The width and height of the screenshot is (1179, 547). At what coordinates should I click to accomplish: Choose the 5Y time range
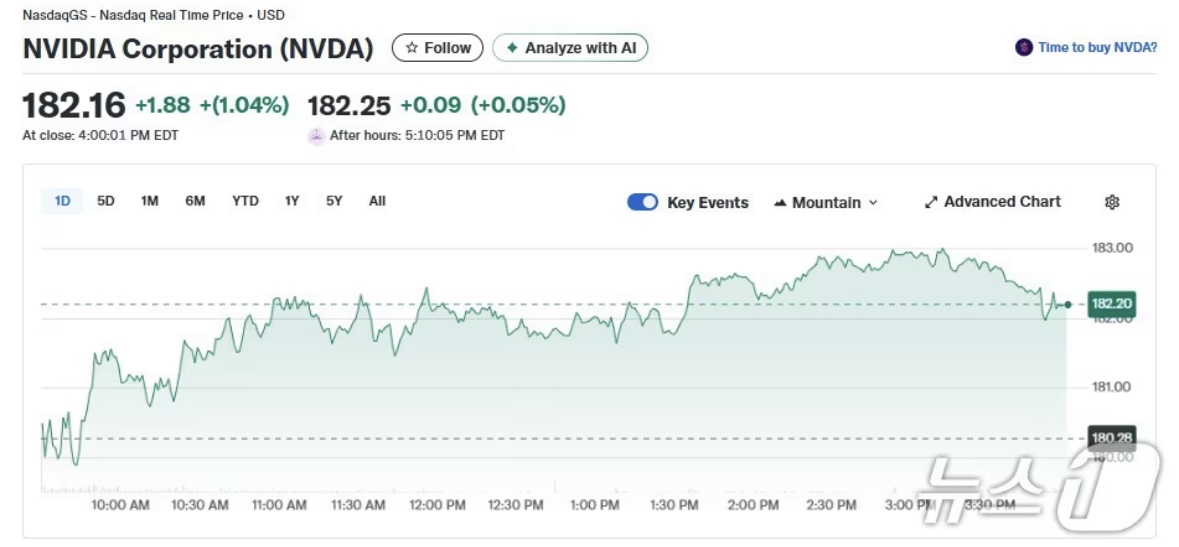point(334,201)
